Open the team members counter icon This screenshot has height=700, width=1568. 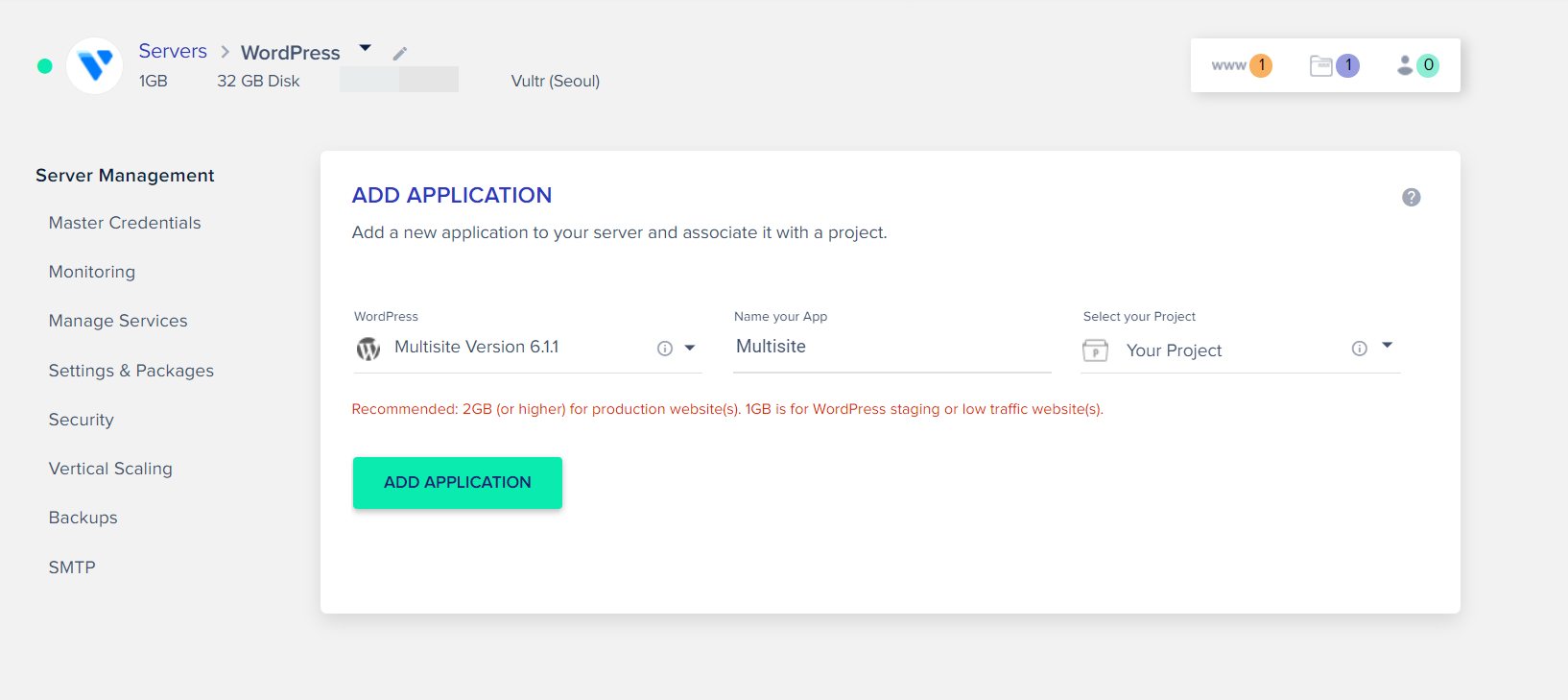(x=1417, y=65)
